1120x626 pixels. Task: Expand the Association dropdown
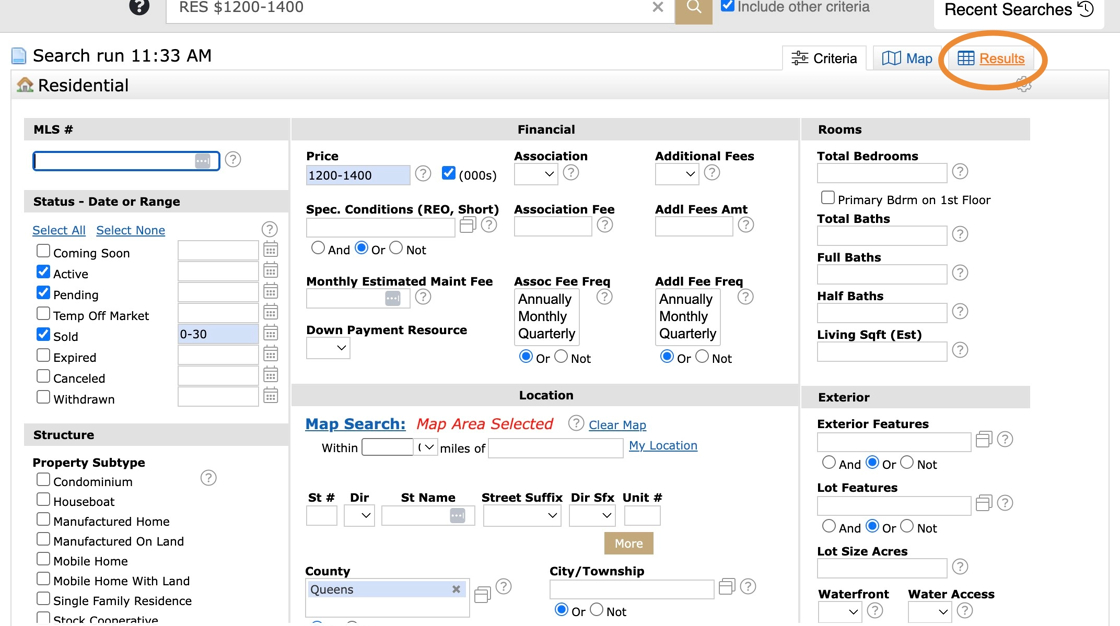tap(536, 174)
